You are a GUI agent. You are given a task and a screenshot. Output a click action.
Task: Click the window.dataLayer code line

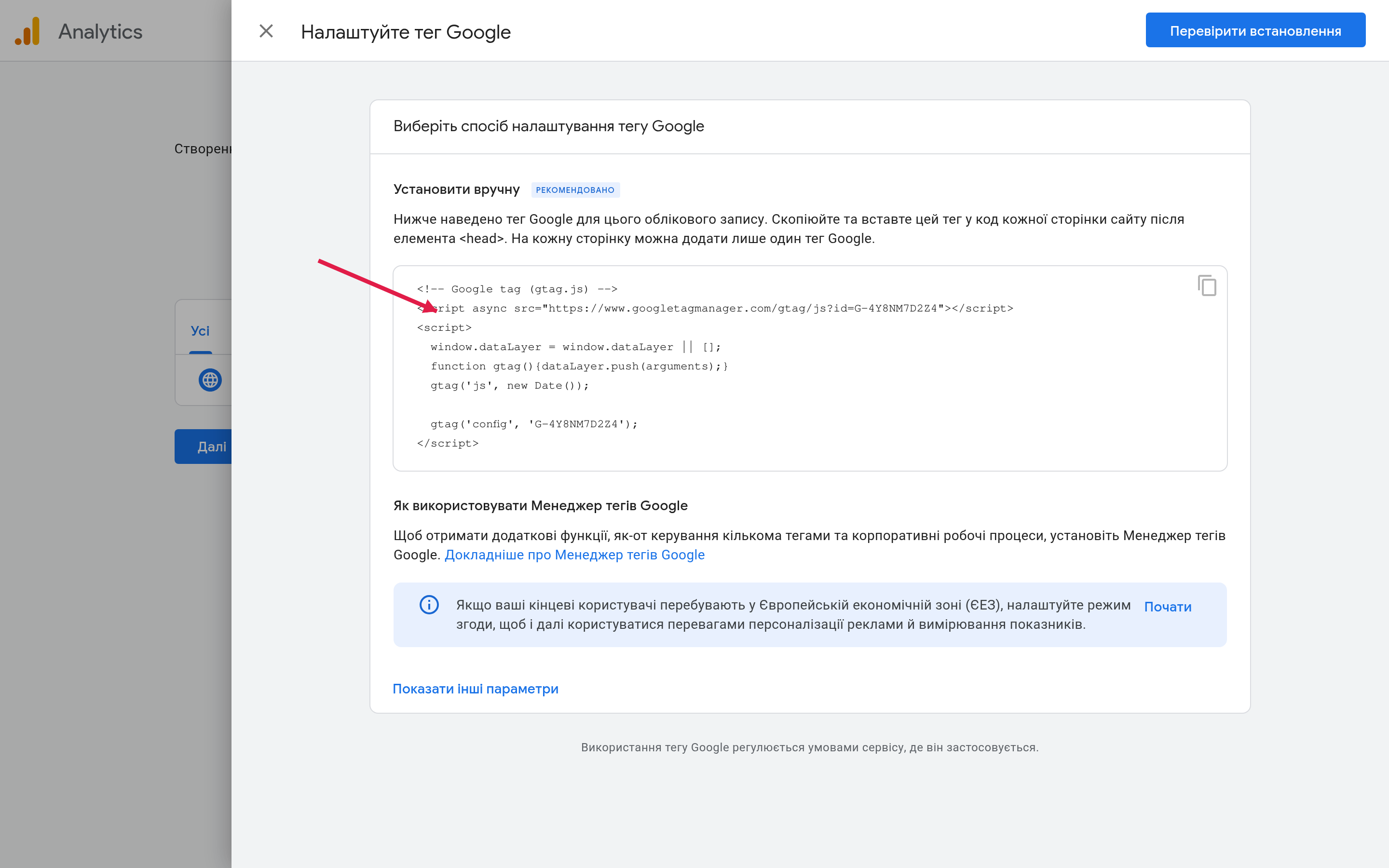coord(576,347)
